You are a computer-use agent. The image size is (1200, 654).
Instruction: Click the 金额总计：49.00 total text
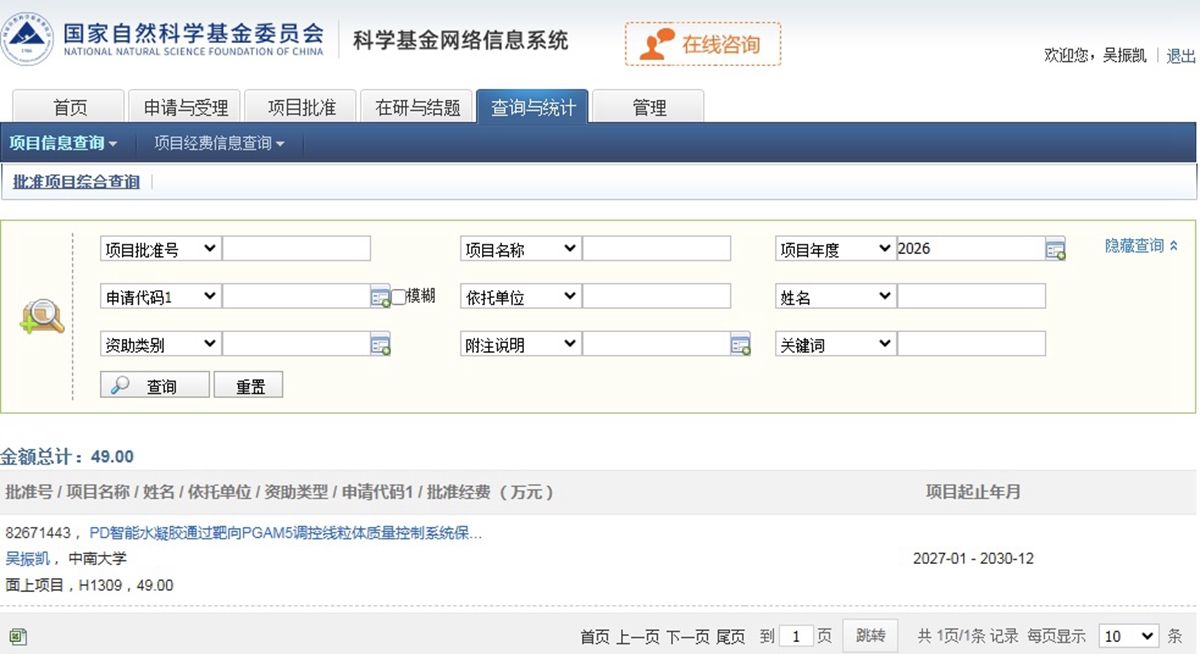[x=67, y=456]
